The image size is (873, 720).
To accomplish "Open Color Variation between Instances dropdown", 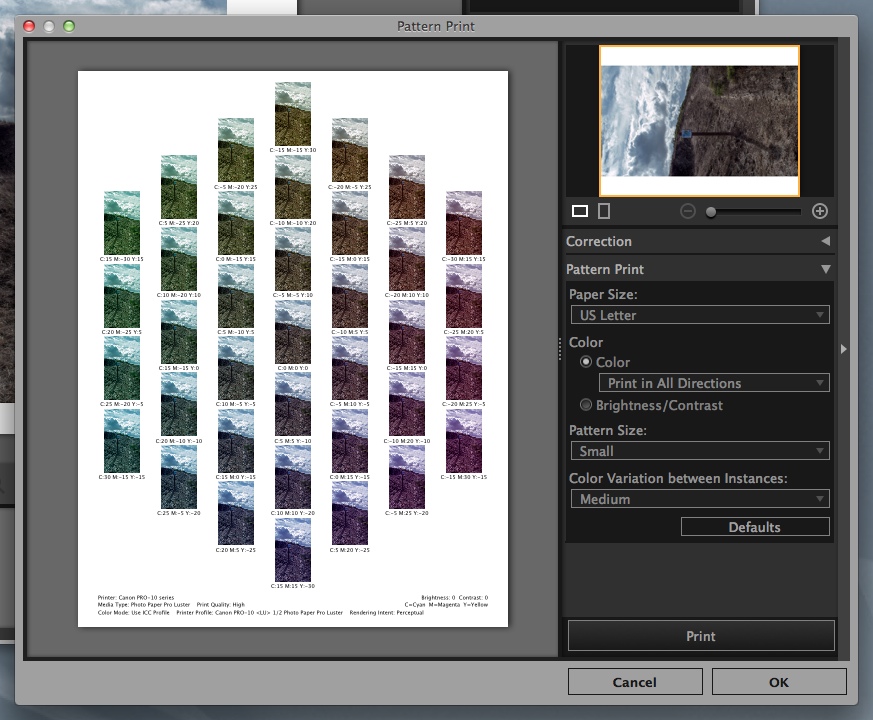I will [x=699, y=499].
